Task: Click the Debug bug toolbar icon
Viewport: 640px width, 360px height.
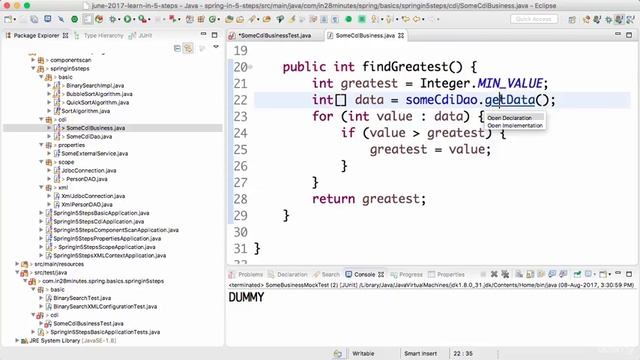Action: 112,19
